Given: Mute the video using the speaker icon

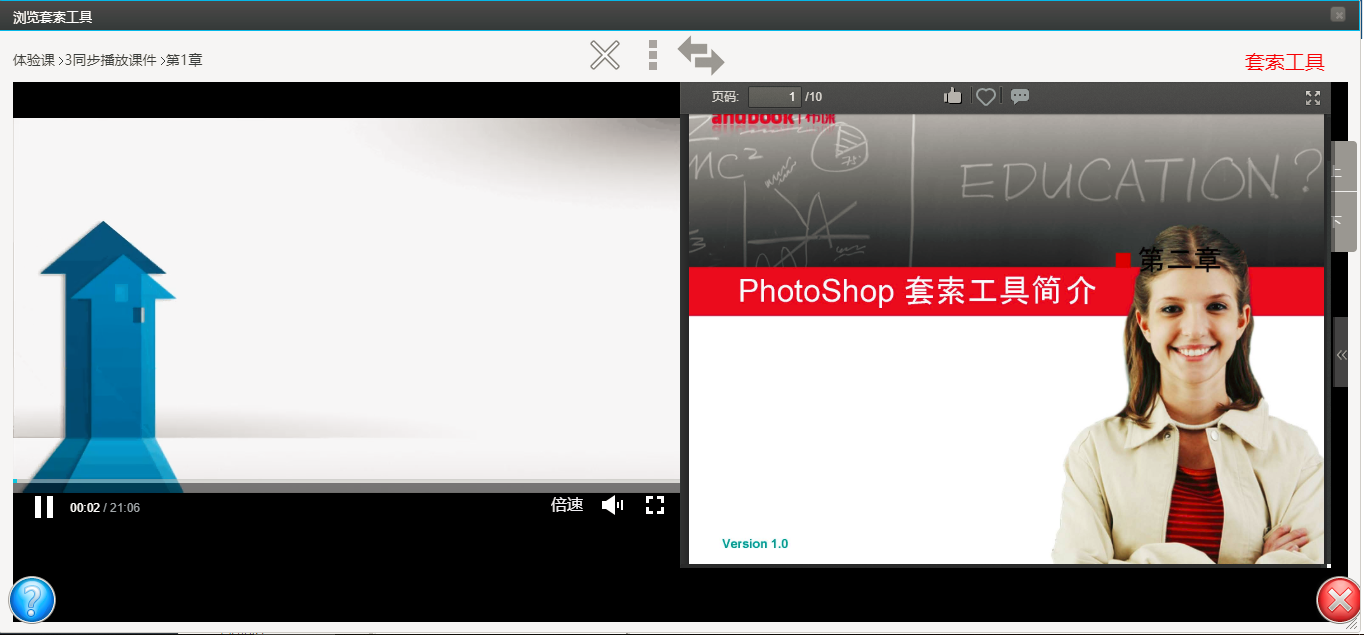Looking at the screenshot, I should click(612, 506).
